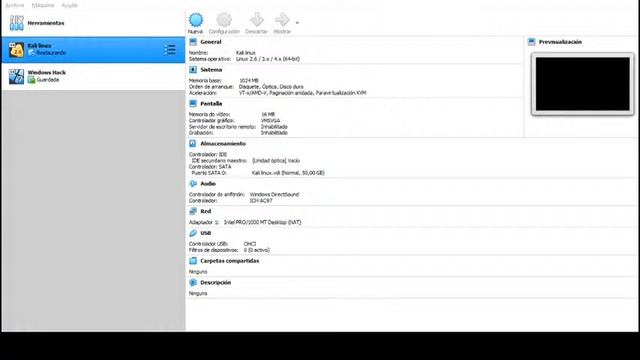Image resolution: width=640 pixels, height=360 pixels.
Task: Click the Grabación Inhabilitado value
Action: [274, 133]
